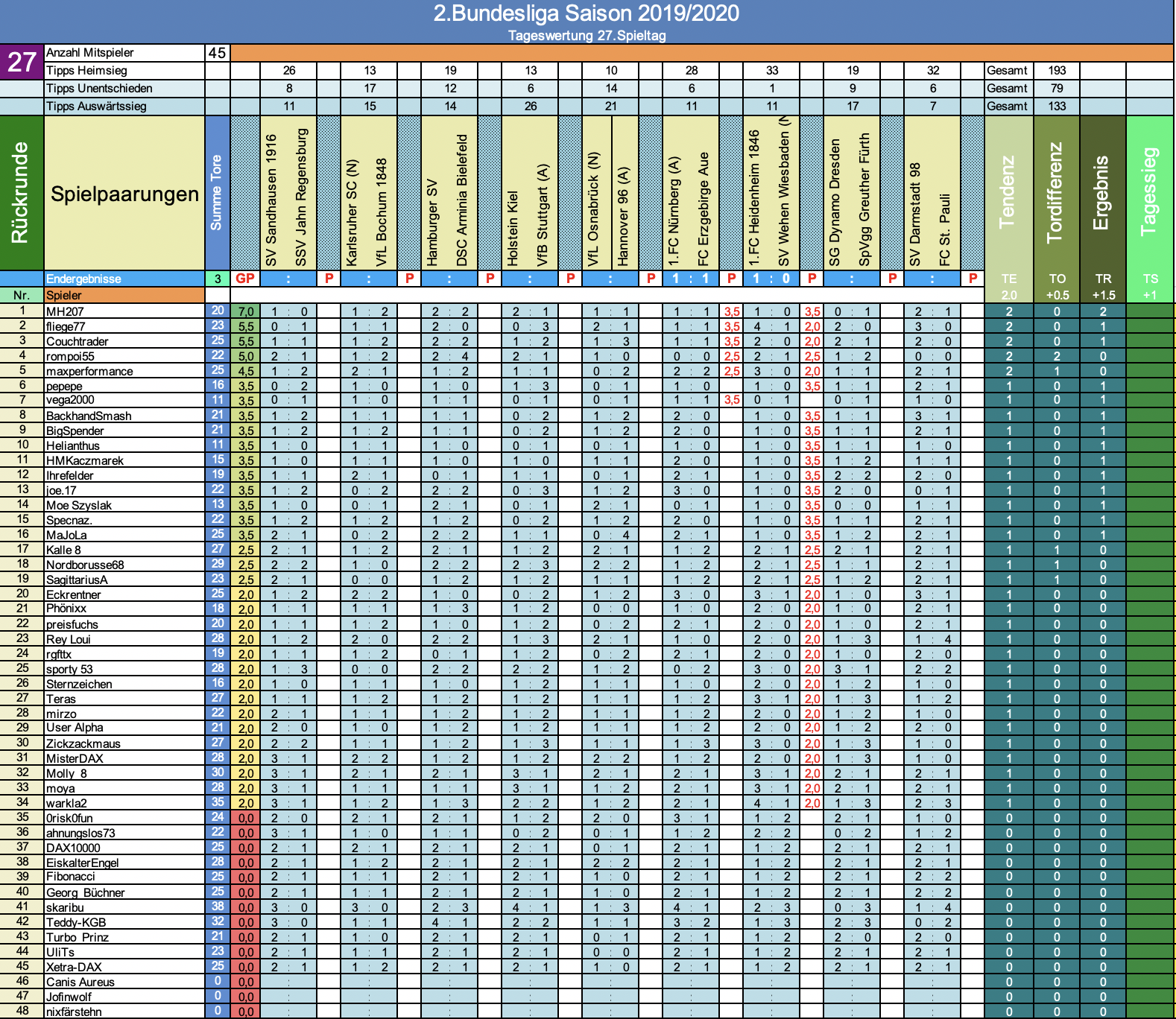Click the 'Nr.' header cell
This screenshot has height=1019, width=1176.
(x=22, y=295)
